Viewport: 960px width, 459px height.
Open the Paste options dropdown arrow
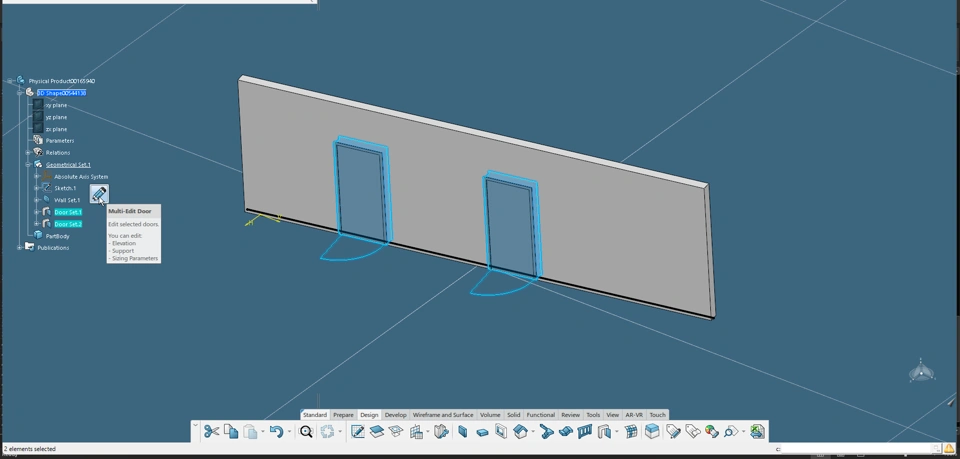pos(263,431)
